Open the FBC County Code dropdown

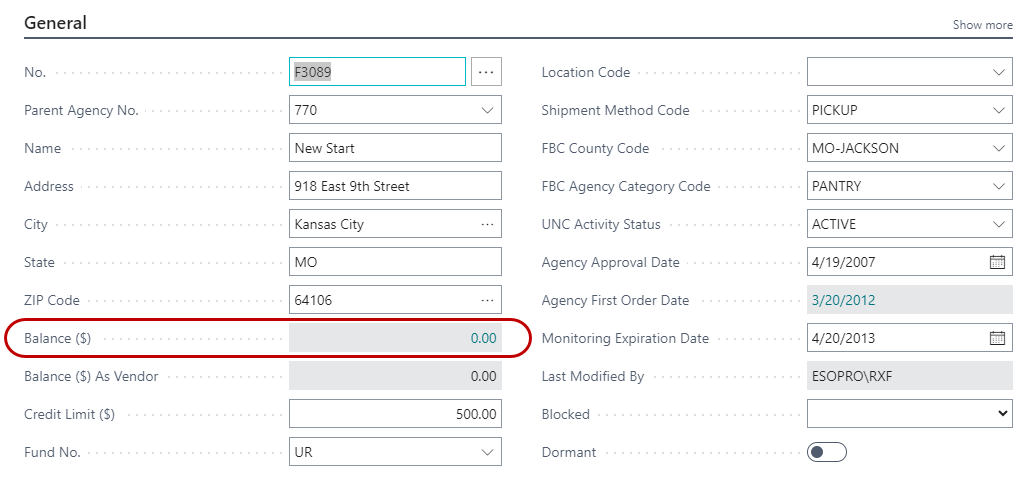[999, 148]
